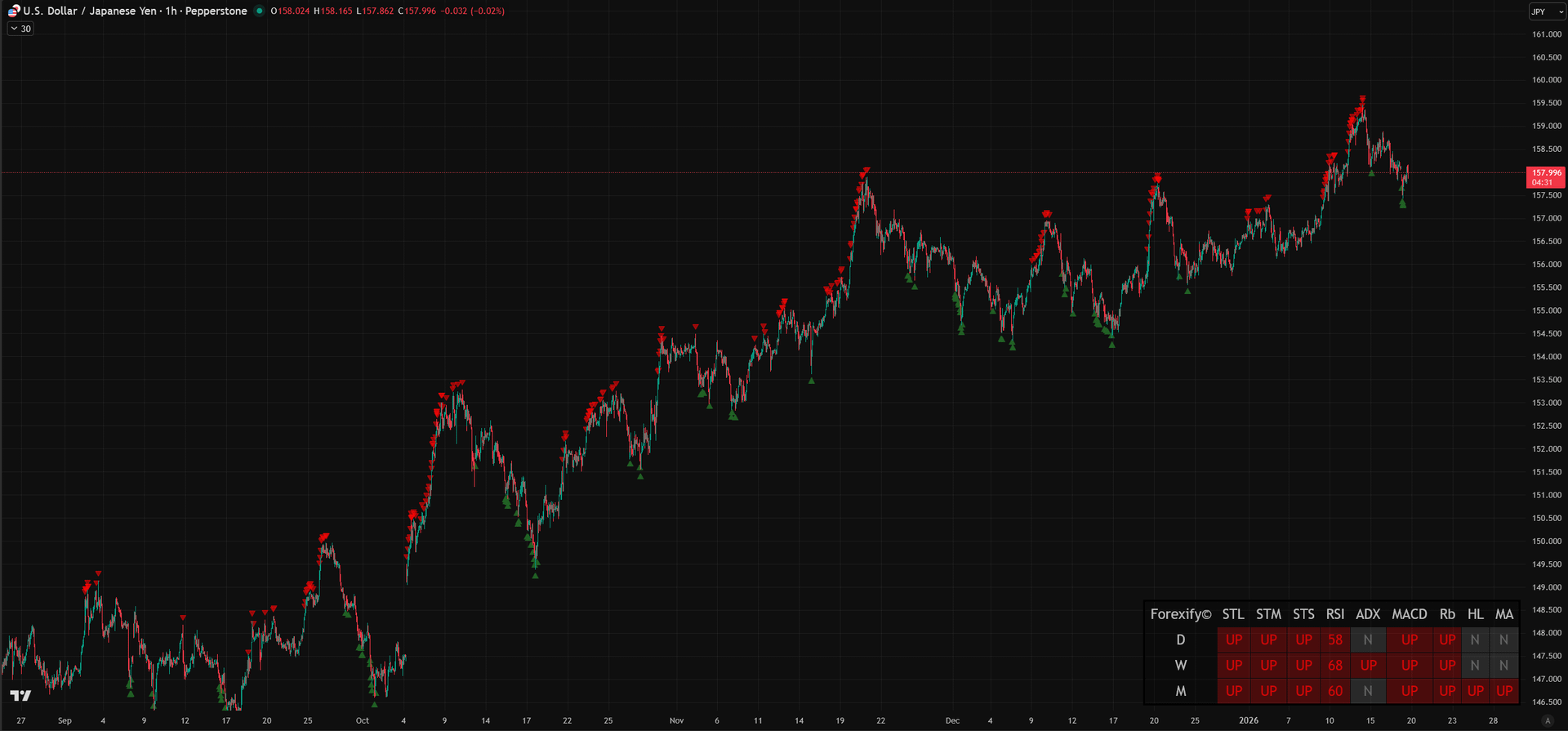The width and height of the screenshot is (1568, 731).
Task: Click the Forexify© table header label
Action: click(x=1180, y=614)
